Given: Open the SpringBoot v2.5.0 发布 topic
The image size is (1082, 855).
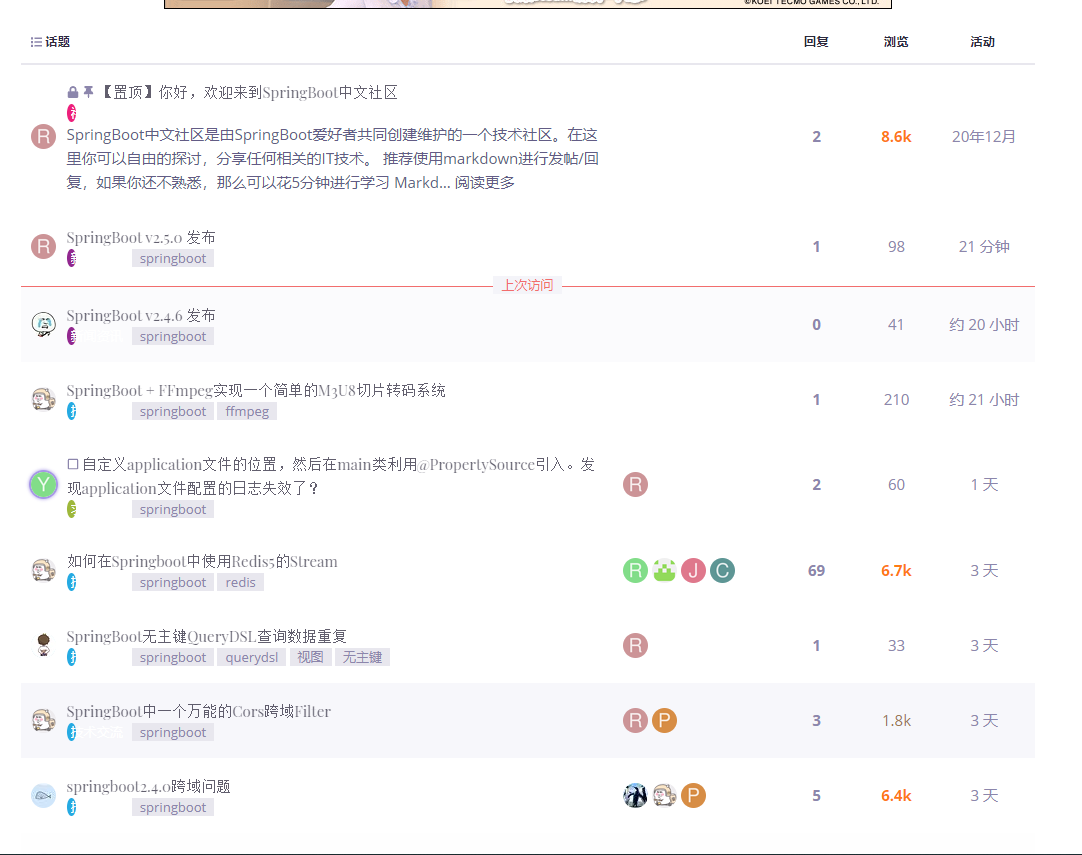Looking at the screenshot, I should [x=141, y=237].
